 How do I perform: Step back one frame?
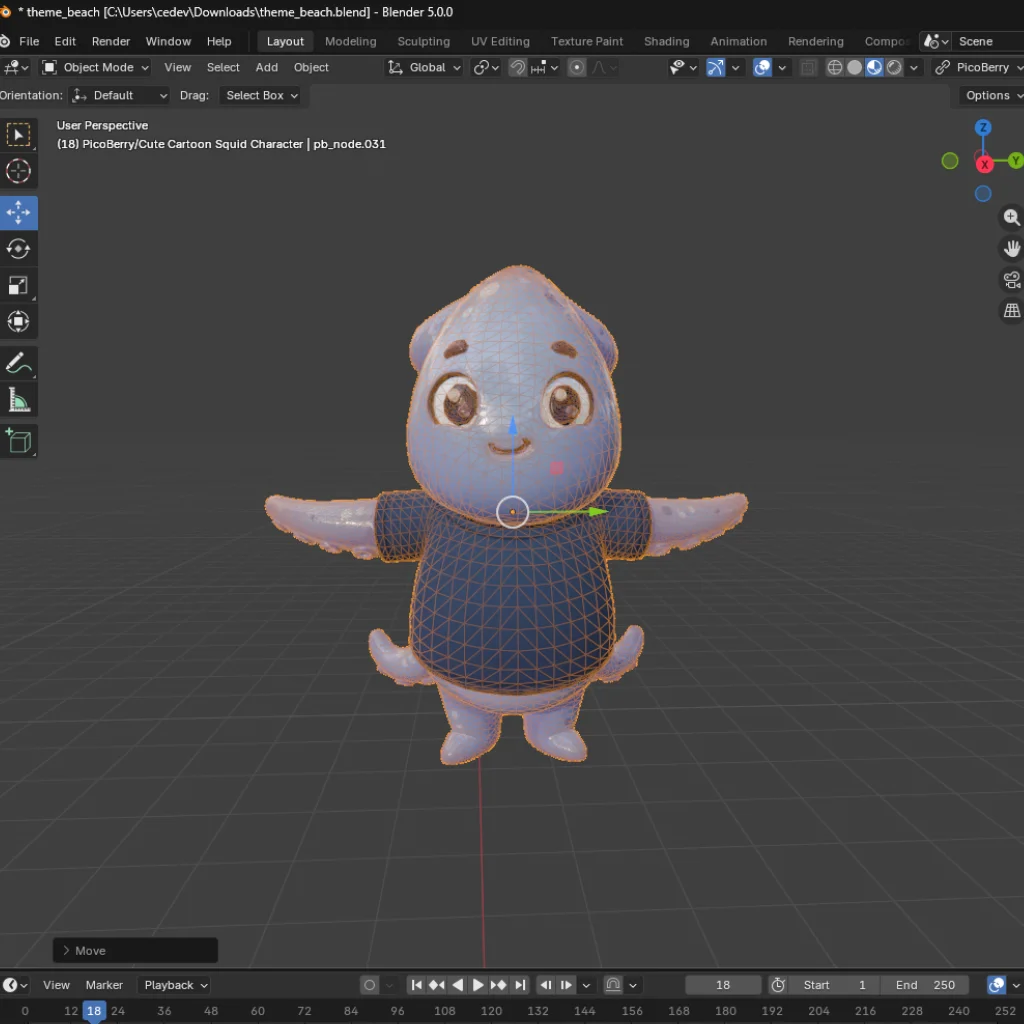pyautogui.click(x=546, y=985)
